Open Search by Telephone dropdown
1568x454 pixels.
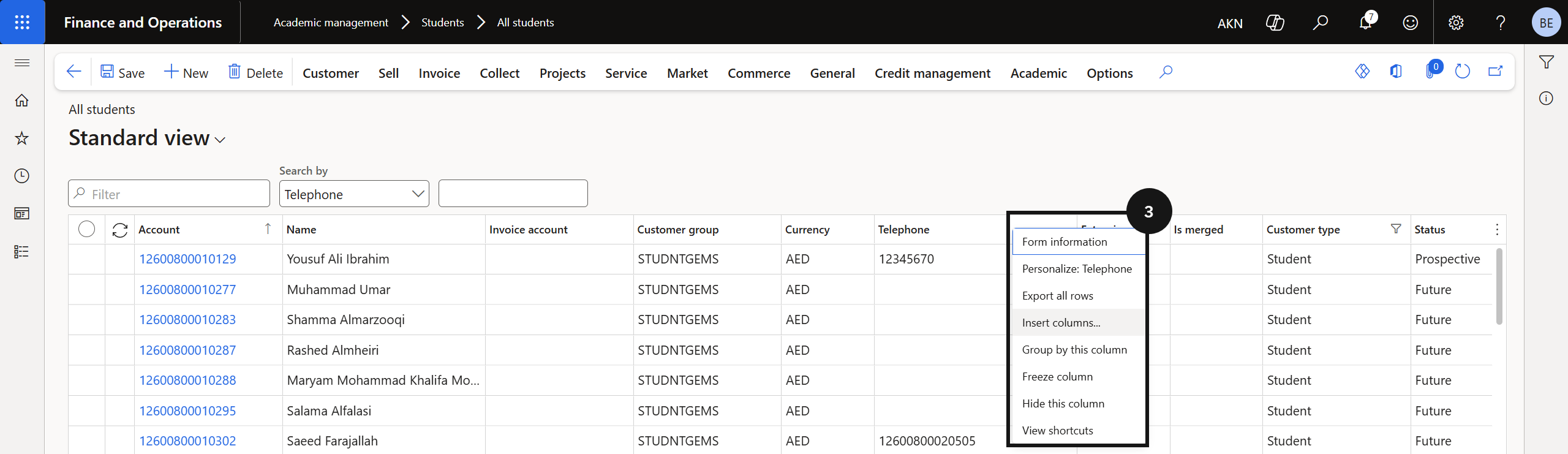(x=354, y=194)
